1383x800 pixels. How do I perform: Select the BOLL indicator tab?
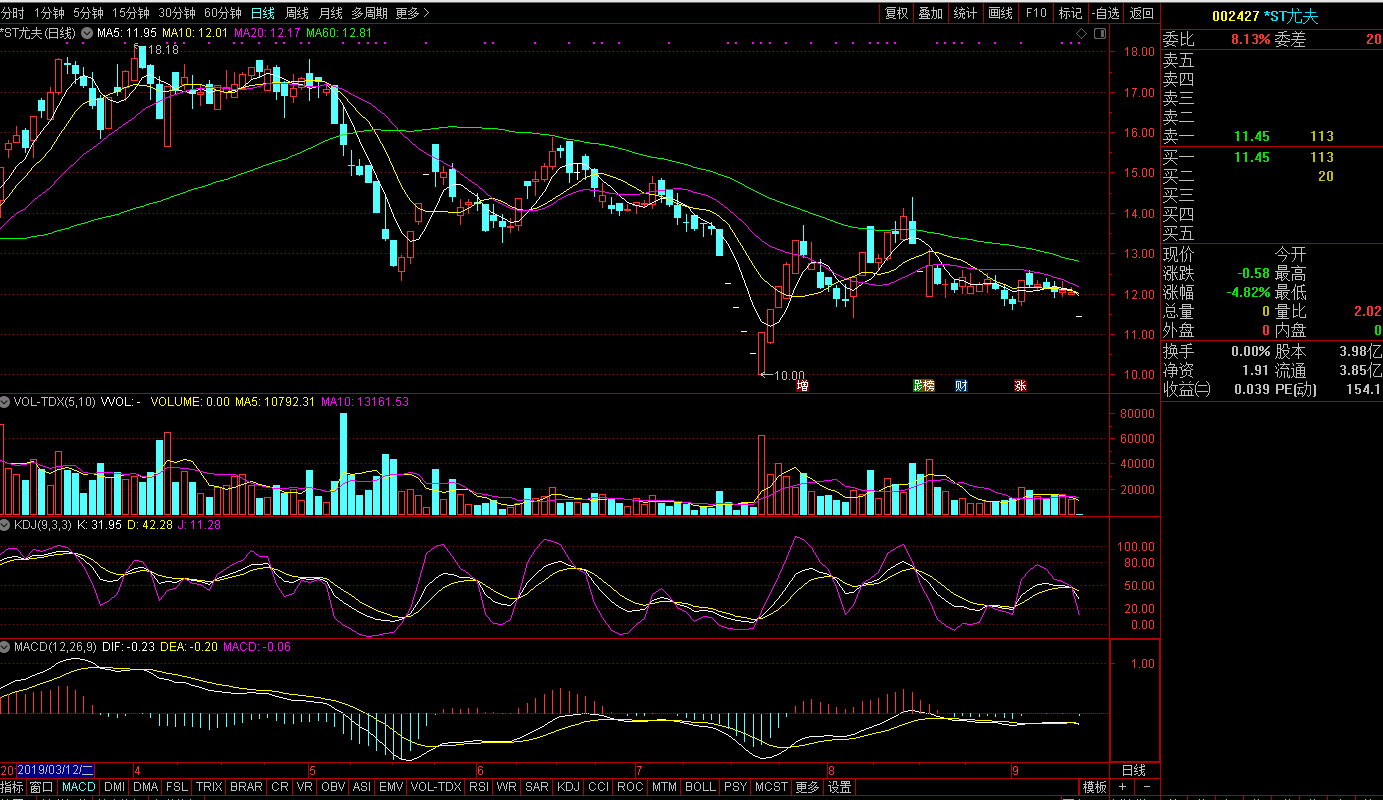point(700,787)
